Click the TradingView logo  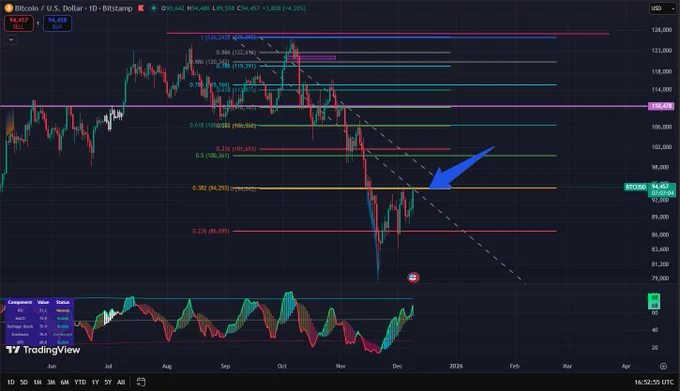click(x=43, y=350)
